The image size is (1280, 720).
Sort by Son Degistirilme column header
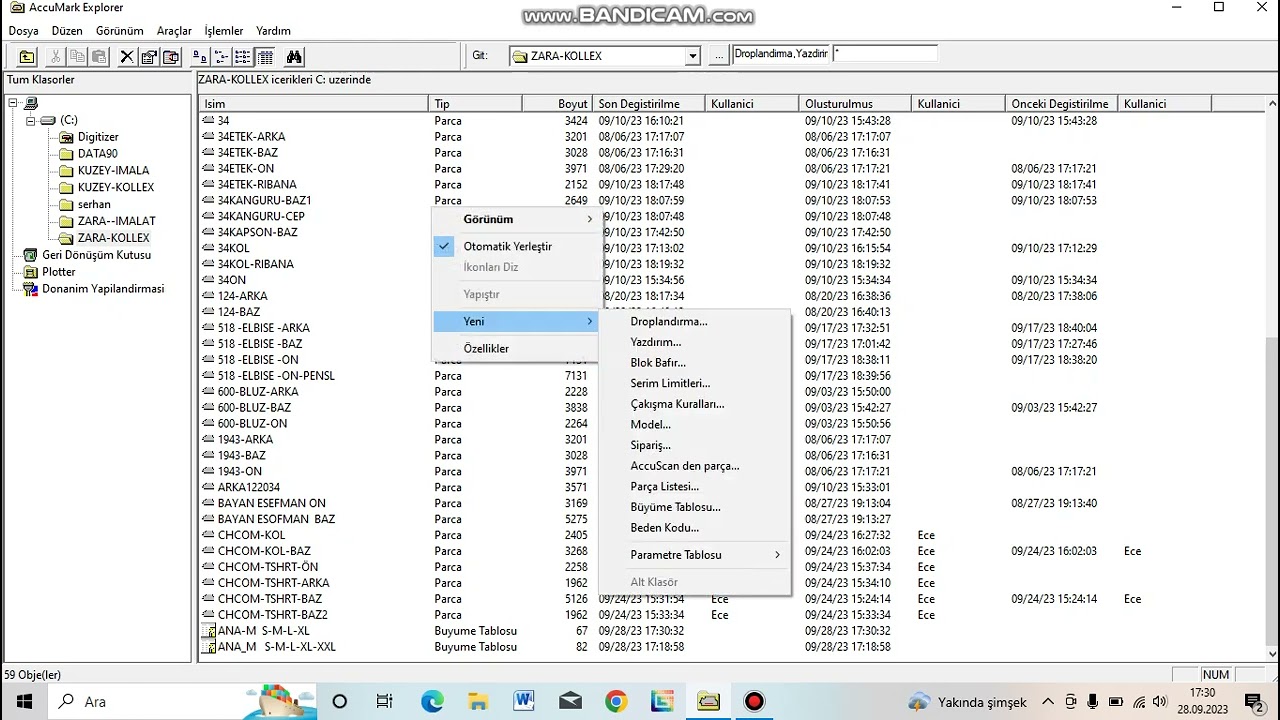tap(649, 104)
